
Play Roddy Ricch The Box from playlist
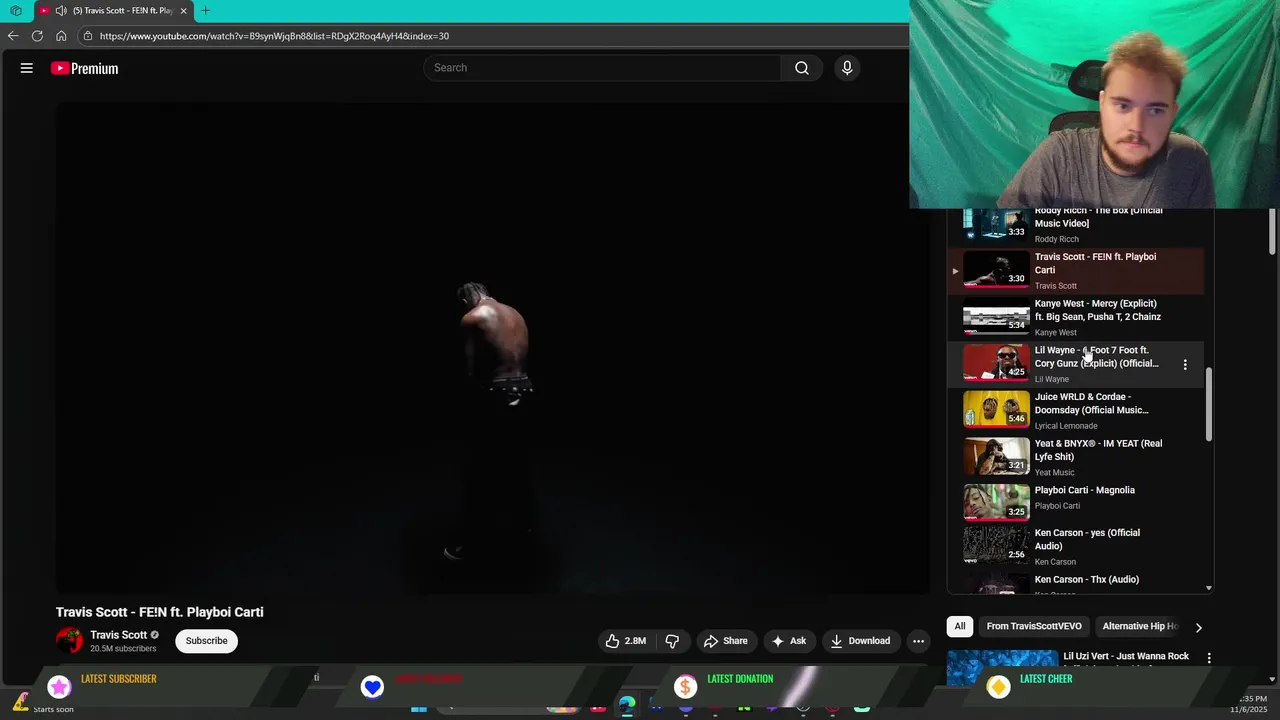point(1077,225)
